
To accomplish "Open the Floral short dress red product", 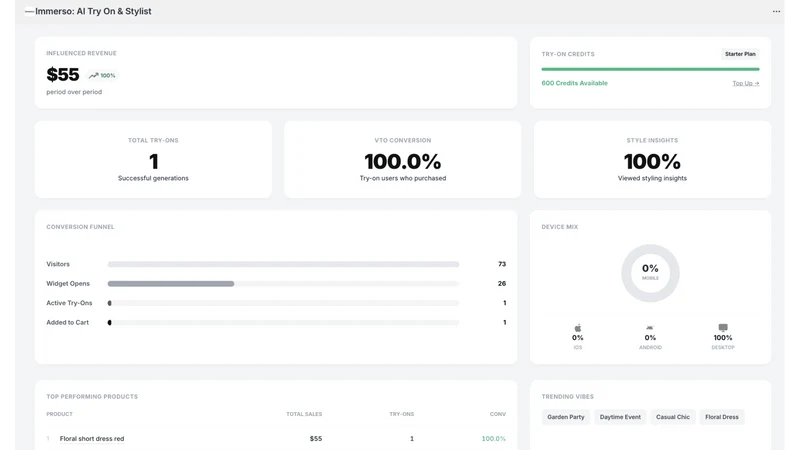I will [x=92, y=439].
